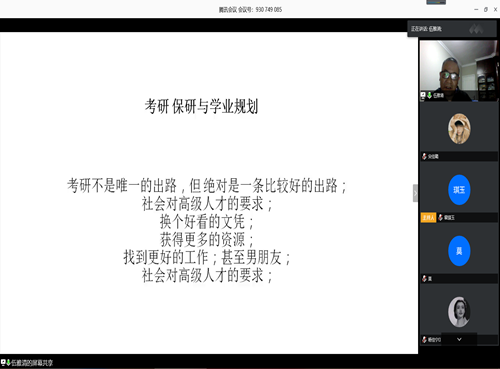Click the muted mic icon under 莫 avatar
This screenshot has height=369, width=500.
(x=424, y=279)
